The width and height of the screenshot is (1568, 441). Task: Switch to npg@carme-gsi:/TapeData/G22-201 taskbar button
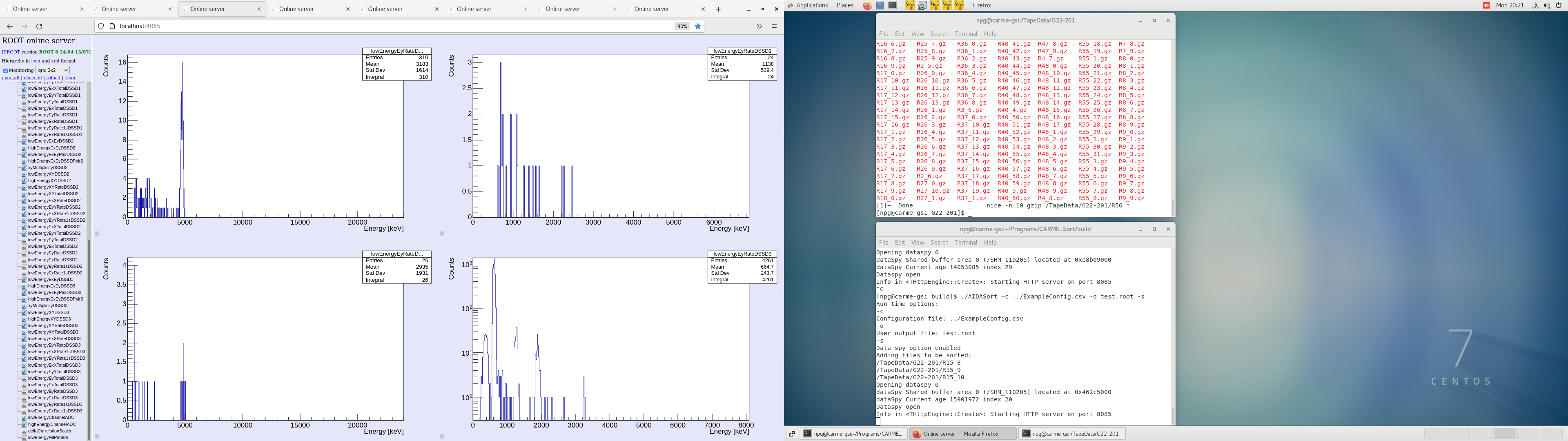coord(1072,434)
